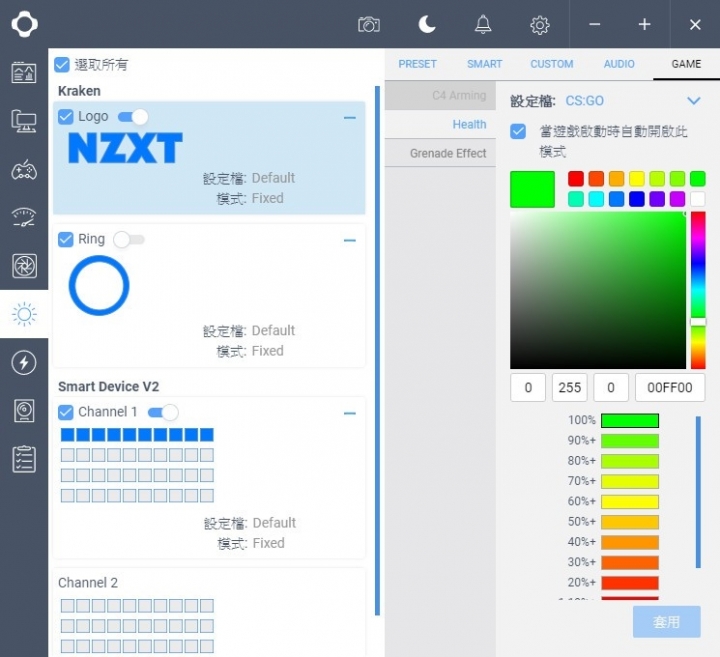This screenshot has height=657, width=720.
Task: Collapse the Ring card
Action: [350, 241]
